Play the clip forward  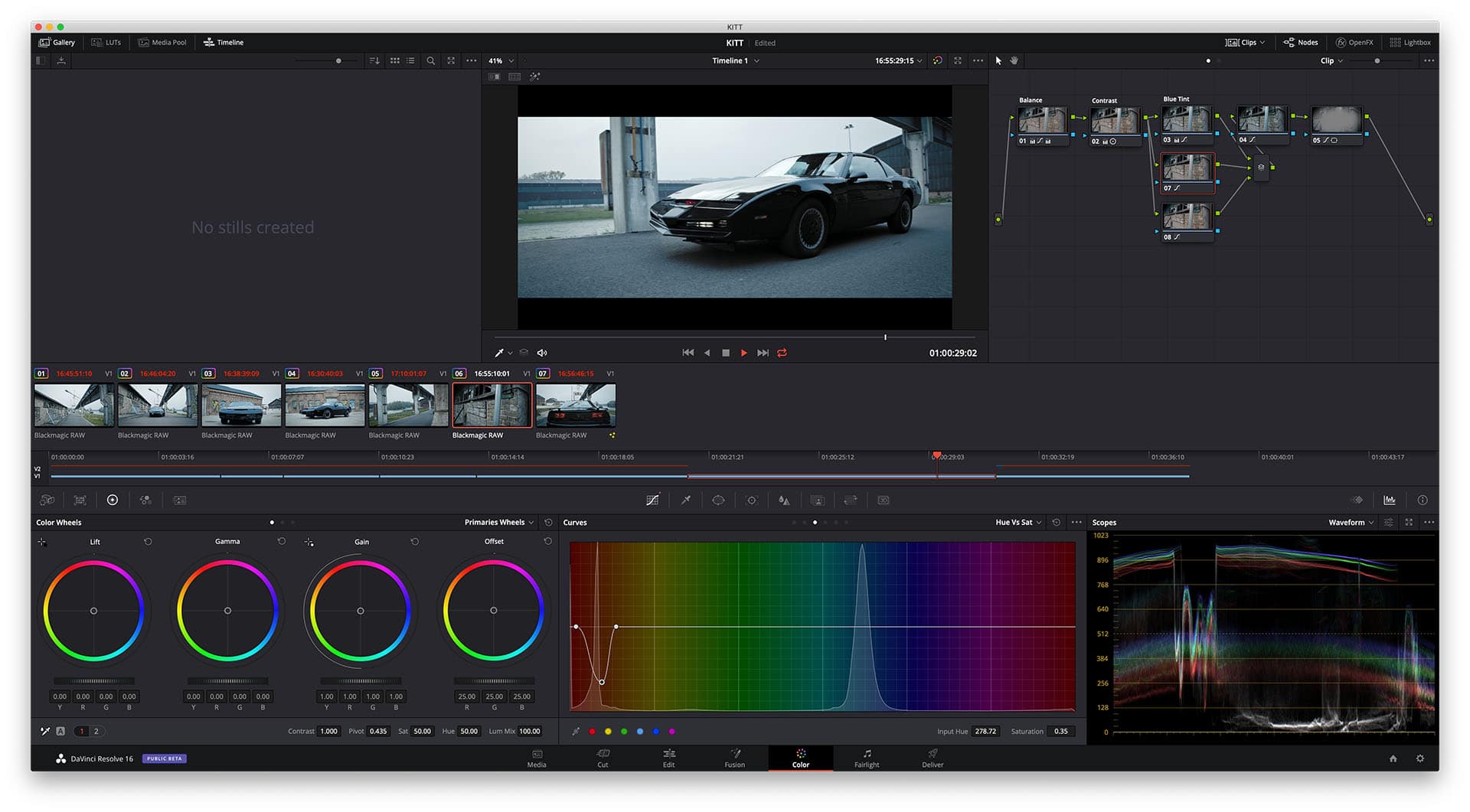[743, 353]
